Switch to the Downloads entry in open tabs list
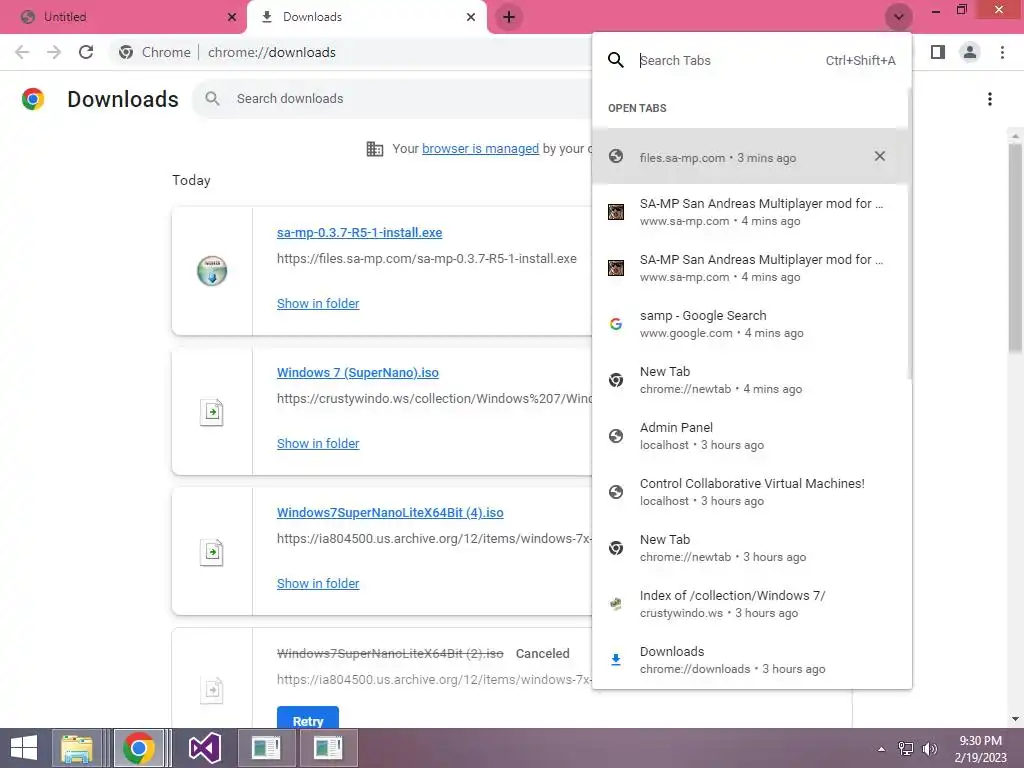The height and width of the screenshot is (768, 1024). 750,660
